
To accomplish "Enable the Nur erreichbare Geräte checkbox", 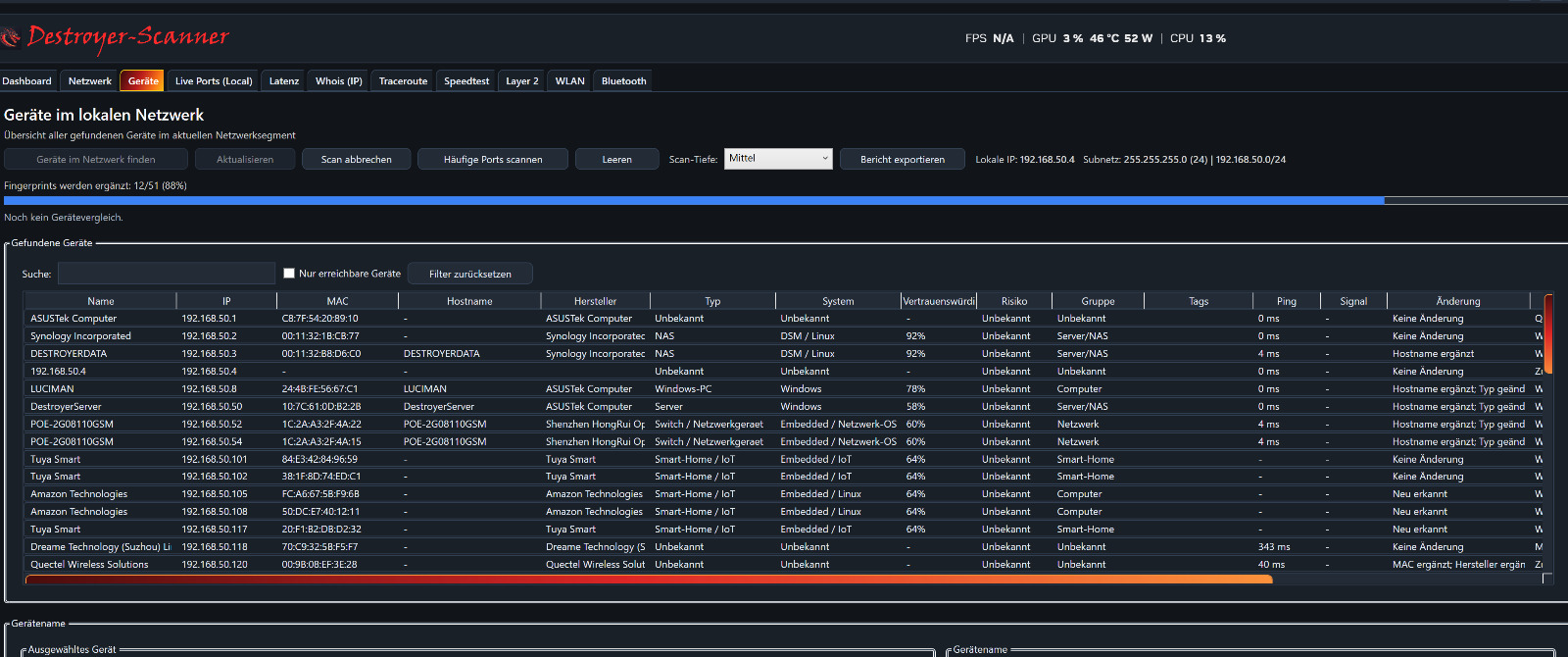I will (x=289, y=274).
